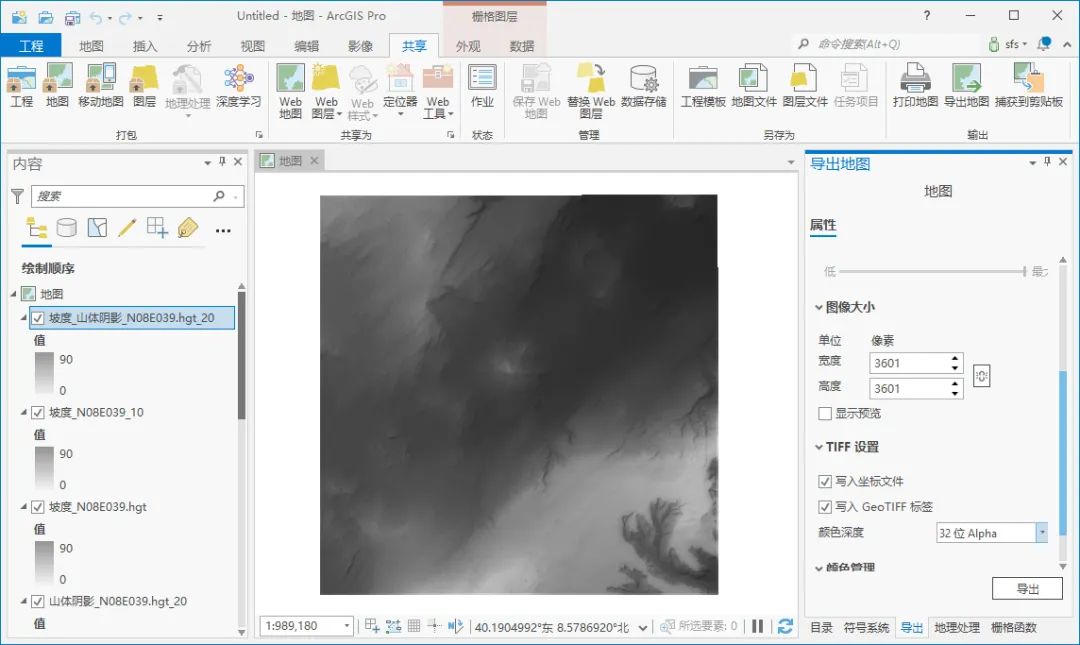Uncheck 写入 GeoTIFF 标签 checkbox
The width and height of the screenshot is (1080, 645).
click(824, 506)
